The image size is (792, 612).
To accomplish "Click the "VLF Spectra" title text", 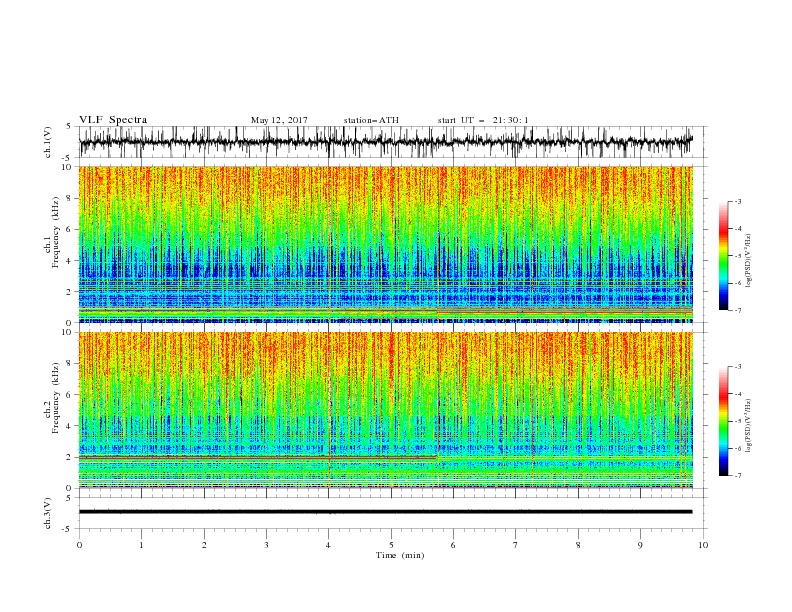I will (113, 120).
